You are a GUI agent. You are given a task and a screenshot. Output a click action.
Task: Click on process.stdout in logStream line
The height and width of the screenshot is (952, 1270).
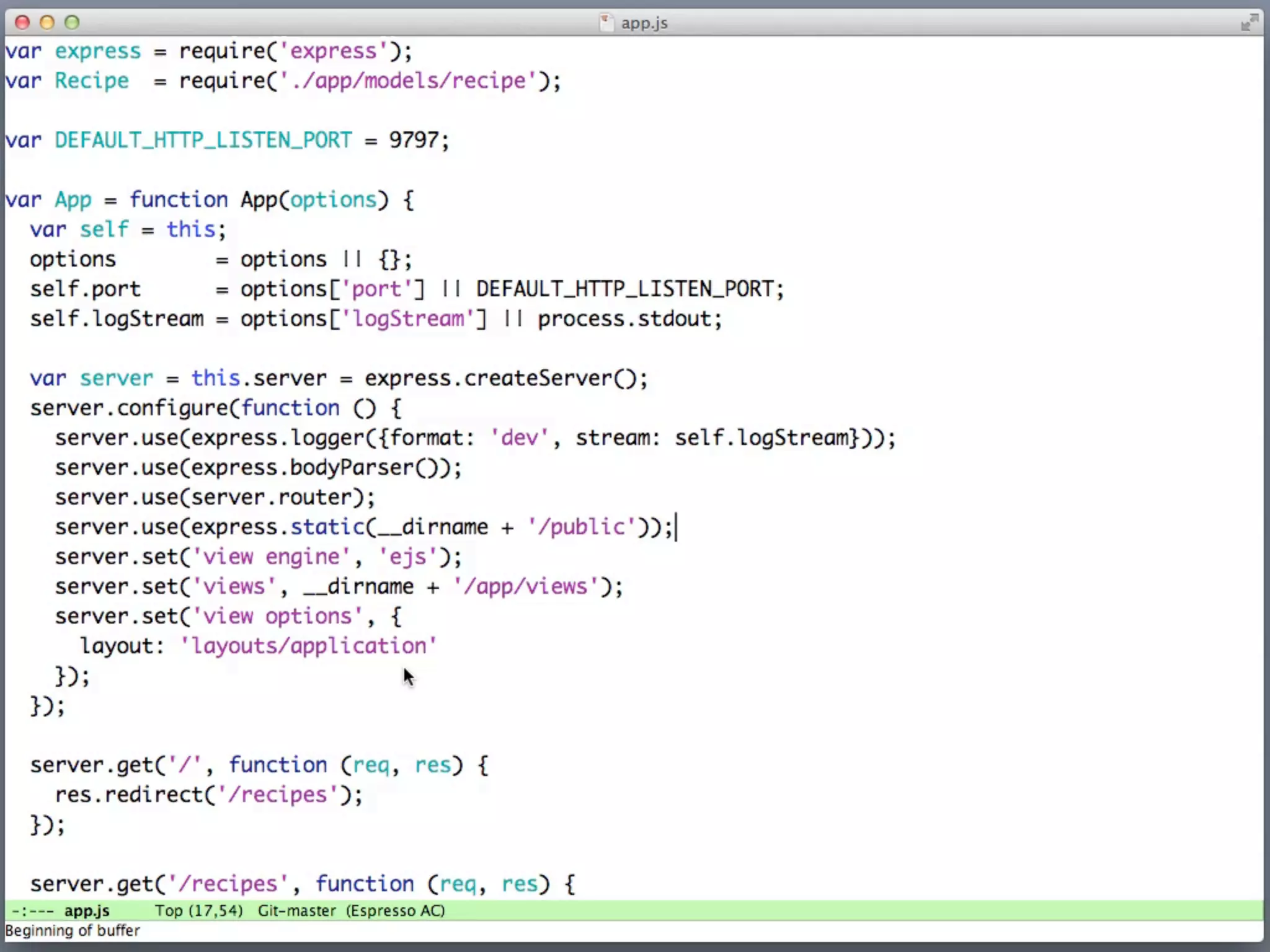point(624,319)
